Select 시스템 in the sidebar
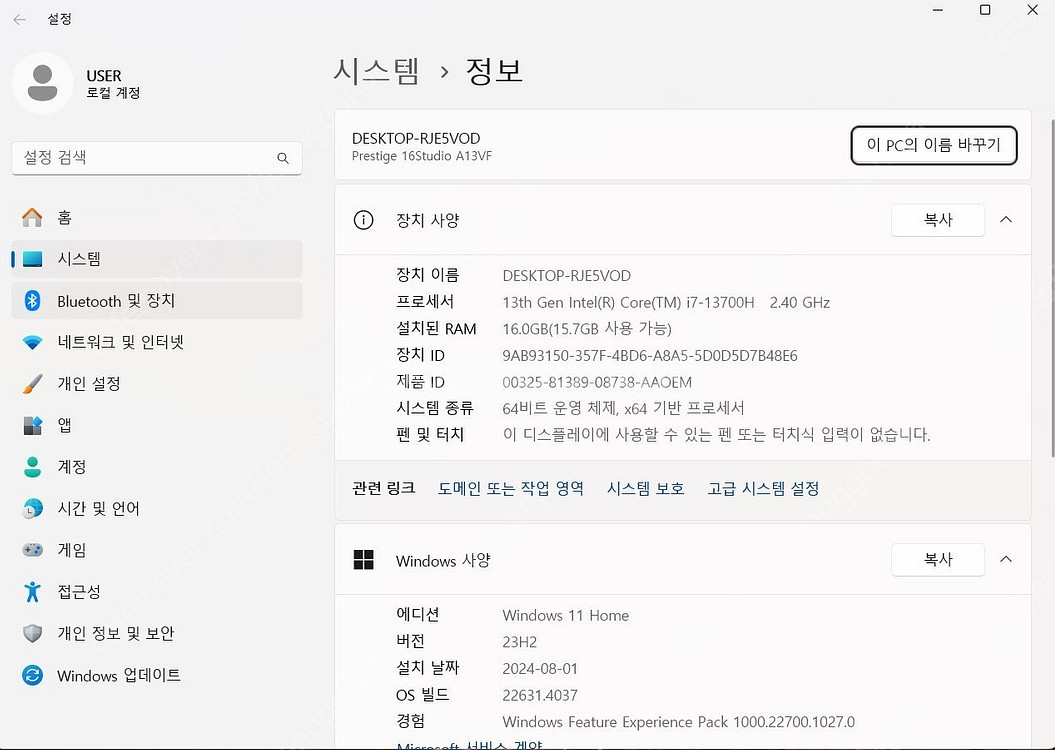The width and height of the screenshot is (1055, 750). [157, 259]
